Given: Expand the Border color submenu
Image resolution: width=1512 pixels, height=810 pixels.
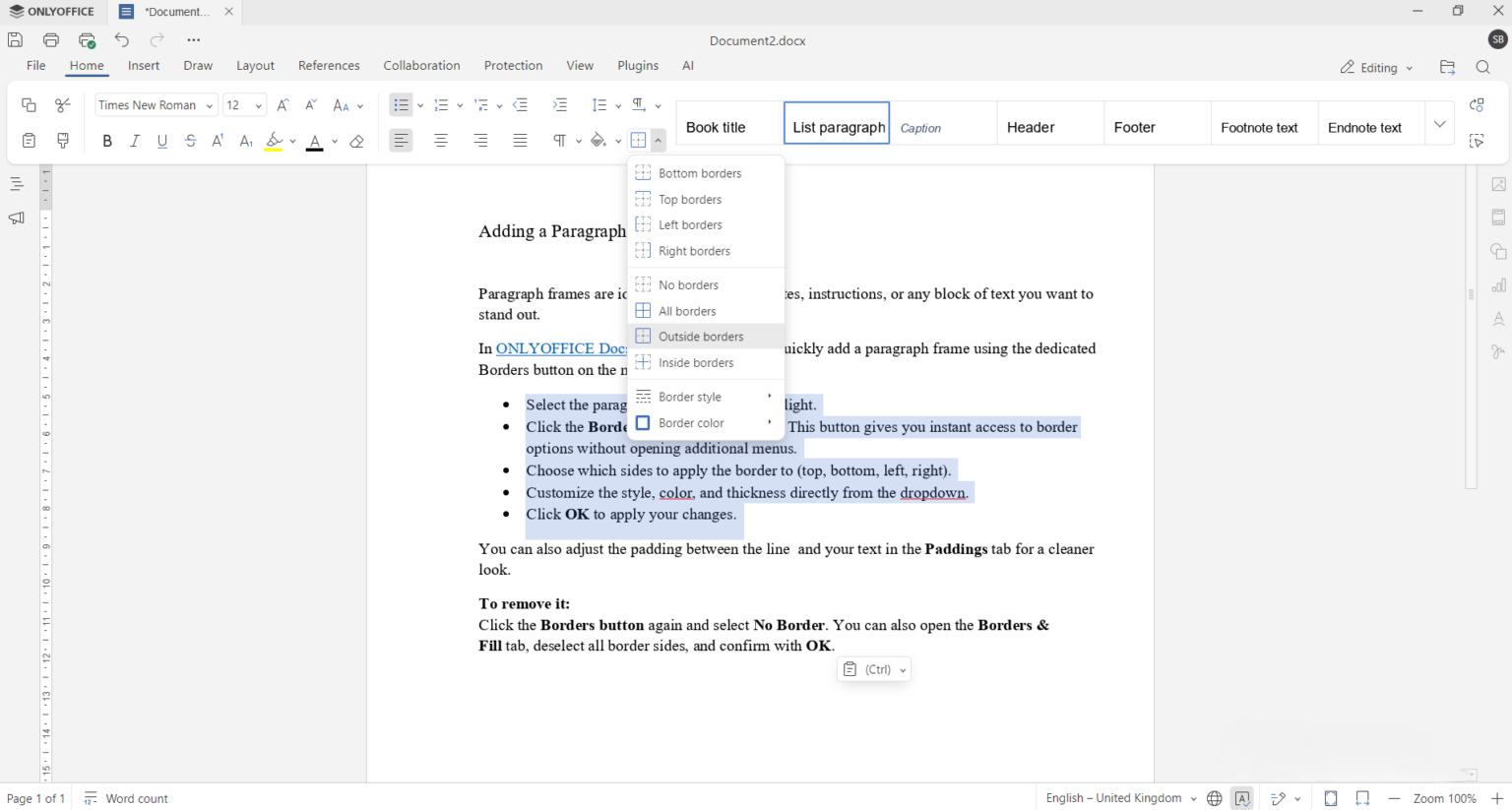Looking at the screenshot, I should point(772,422).
